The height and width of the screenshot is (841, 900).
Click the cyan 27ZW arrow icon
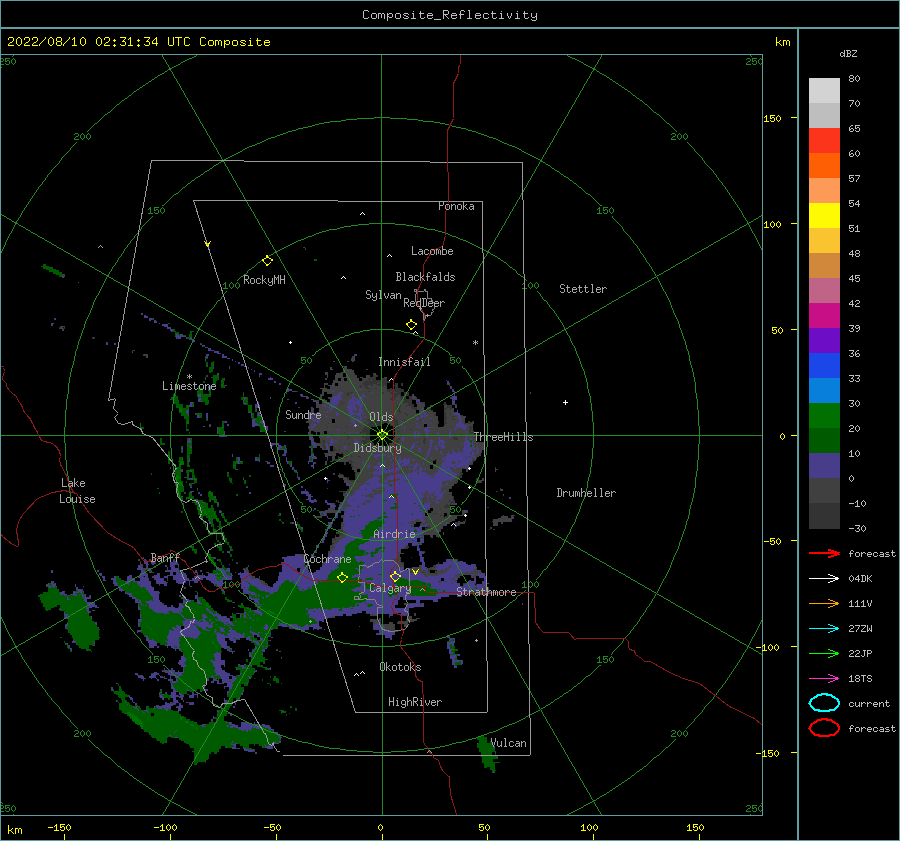(824, 629)
